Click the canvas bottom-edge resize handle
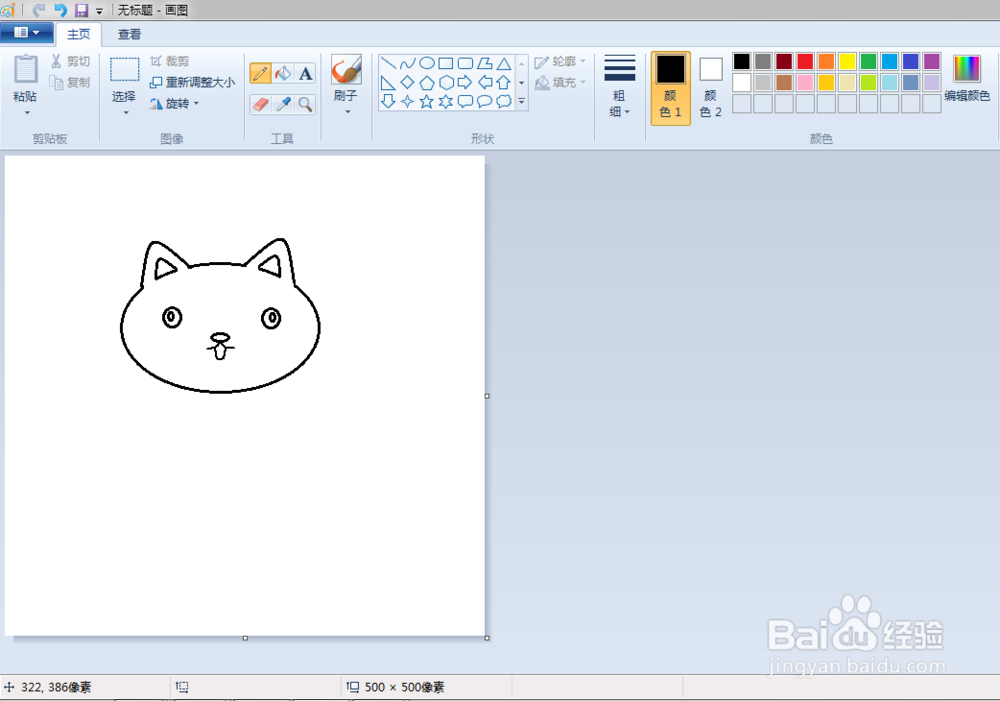 (246, 638)
